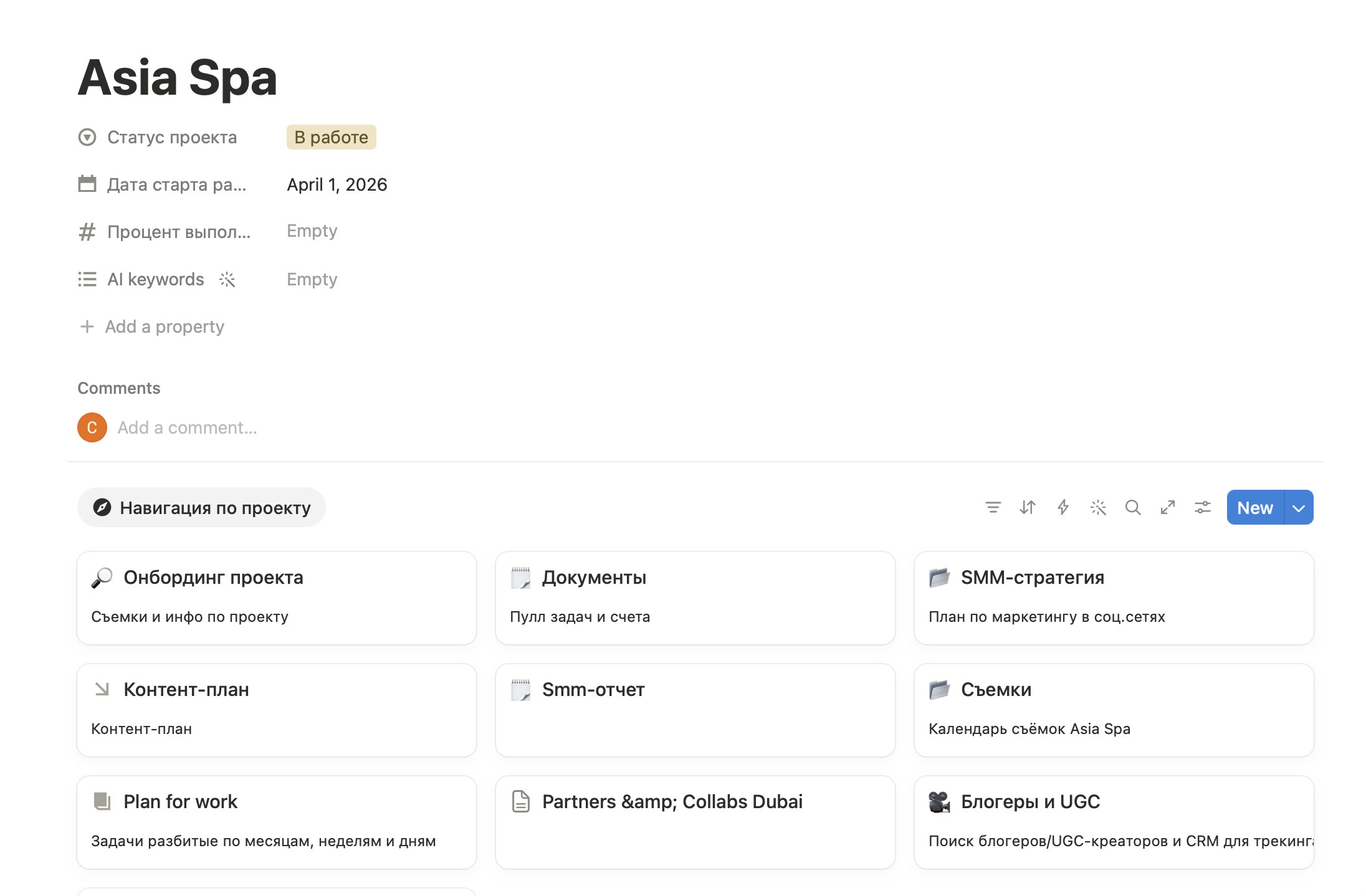Click the magnifier icon on Онбординг проекта
Screen dimensions: 1366x896
pos(102,578)
